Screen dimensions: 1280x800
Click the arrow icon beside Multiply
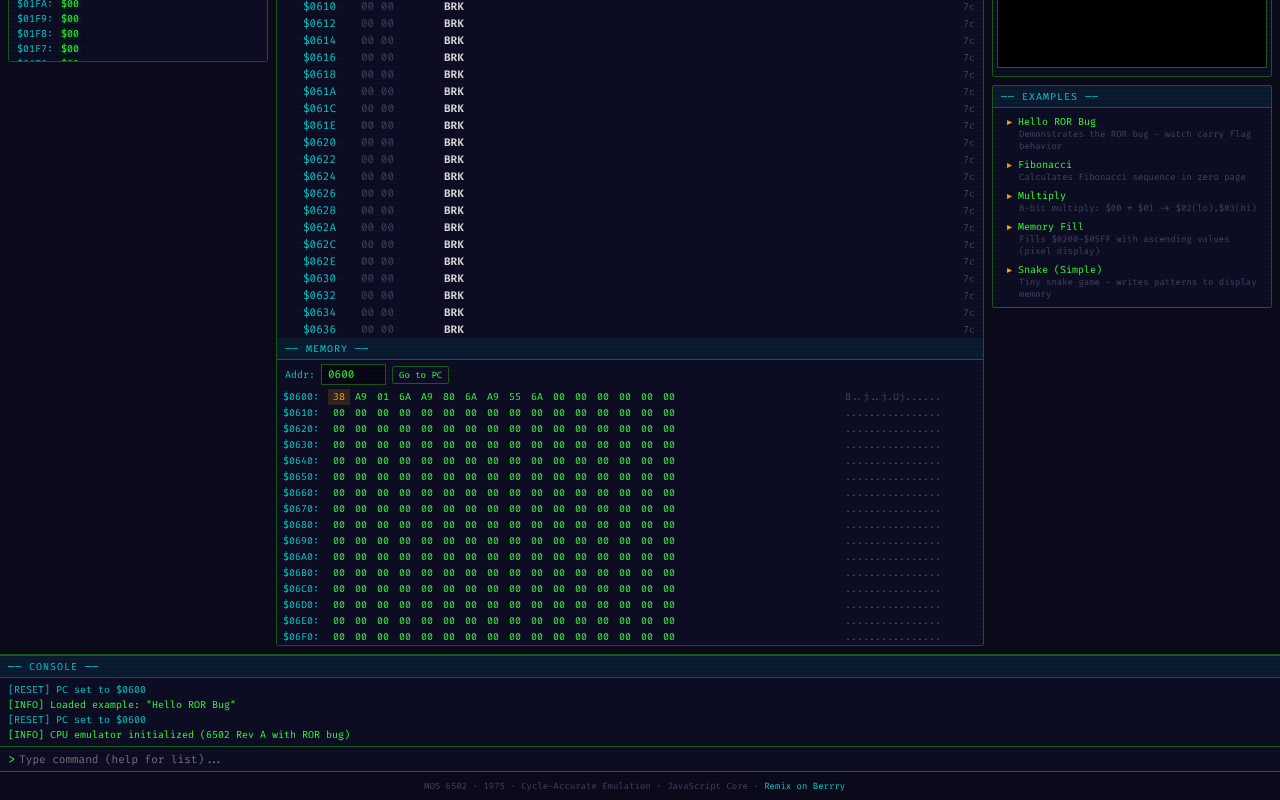(x=1009, y=196)
